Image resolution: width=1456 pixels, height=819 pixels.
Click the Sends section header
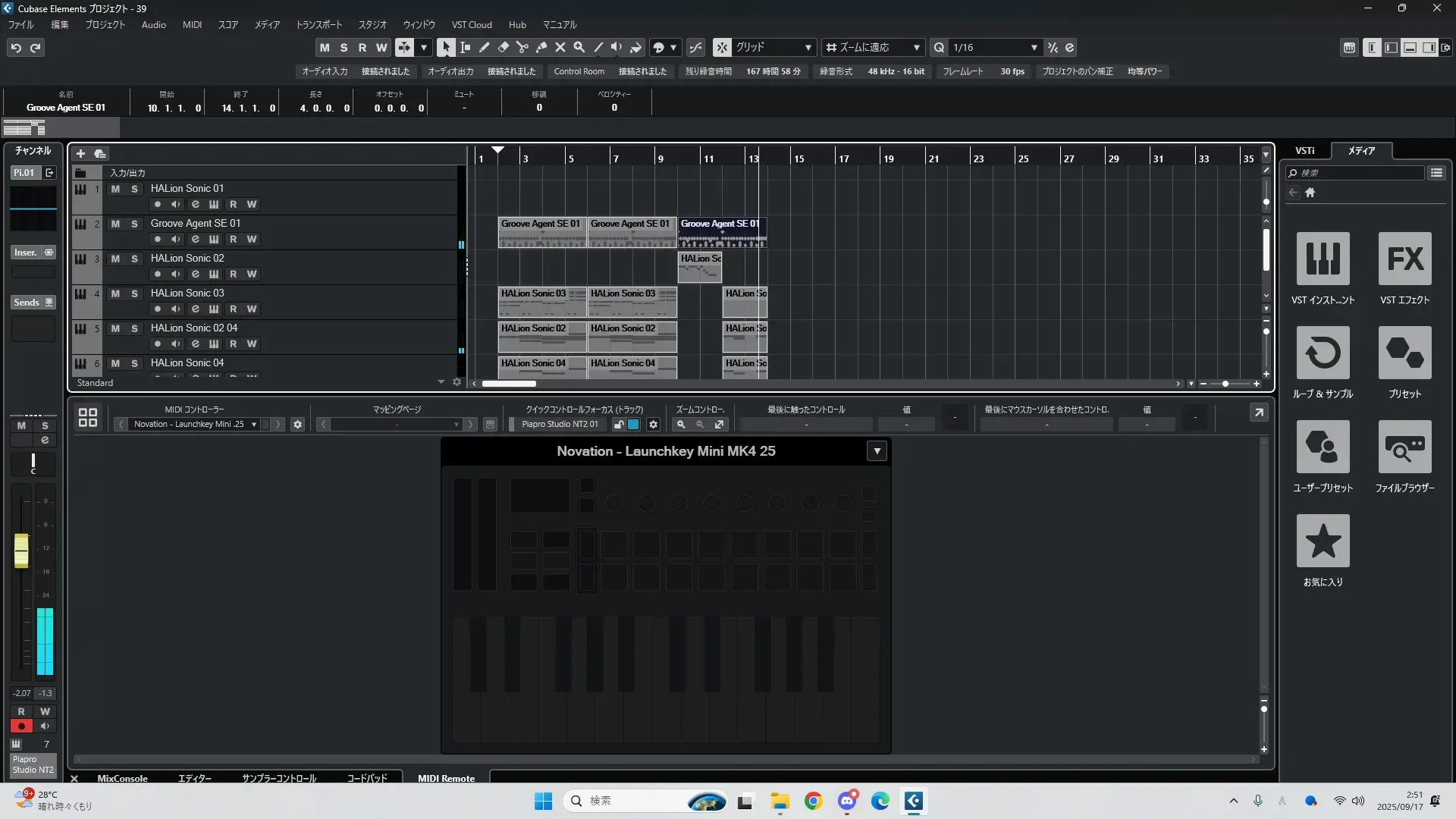(x=27, y=303)
